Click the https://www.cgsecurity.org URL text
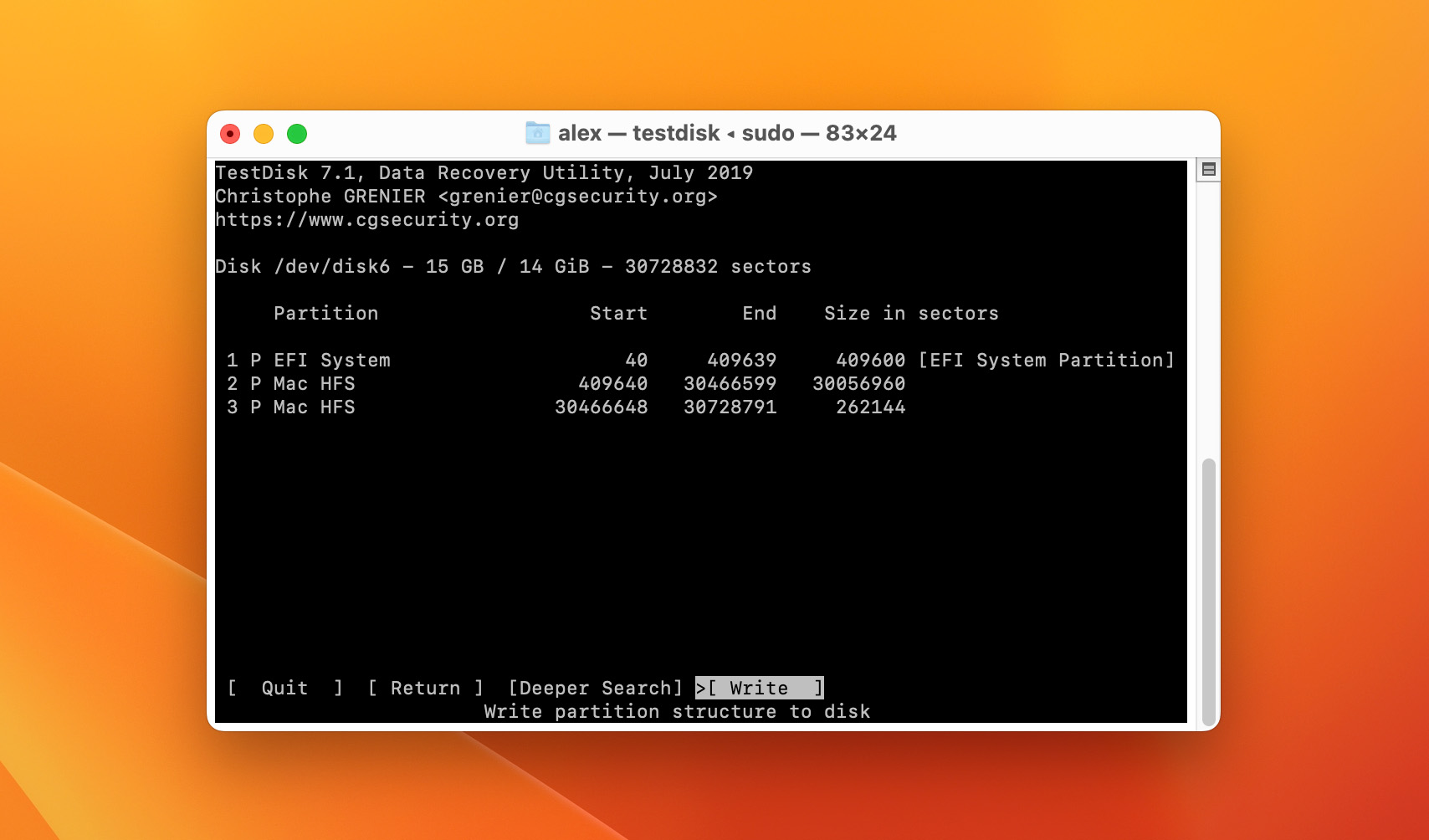 [366, 219]
